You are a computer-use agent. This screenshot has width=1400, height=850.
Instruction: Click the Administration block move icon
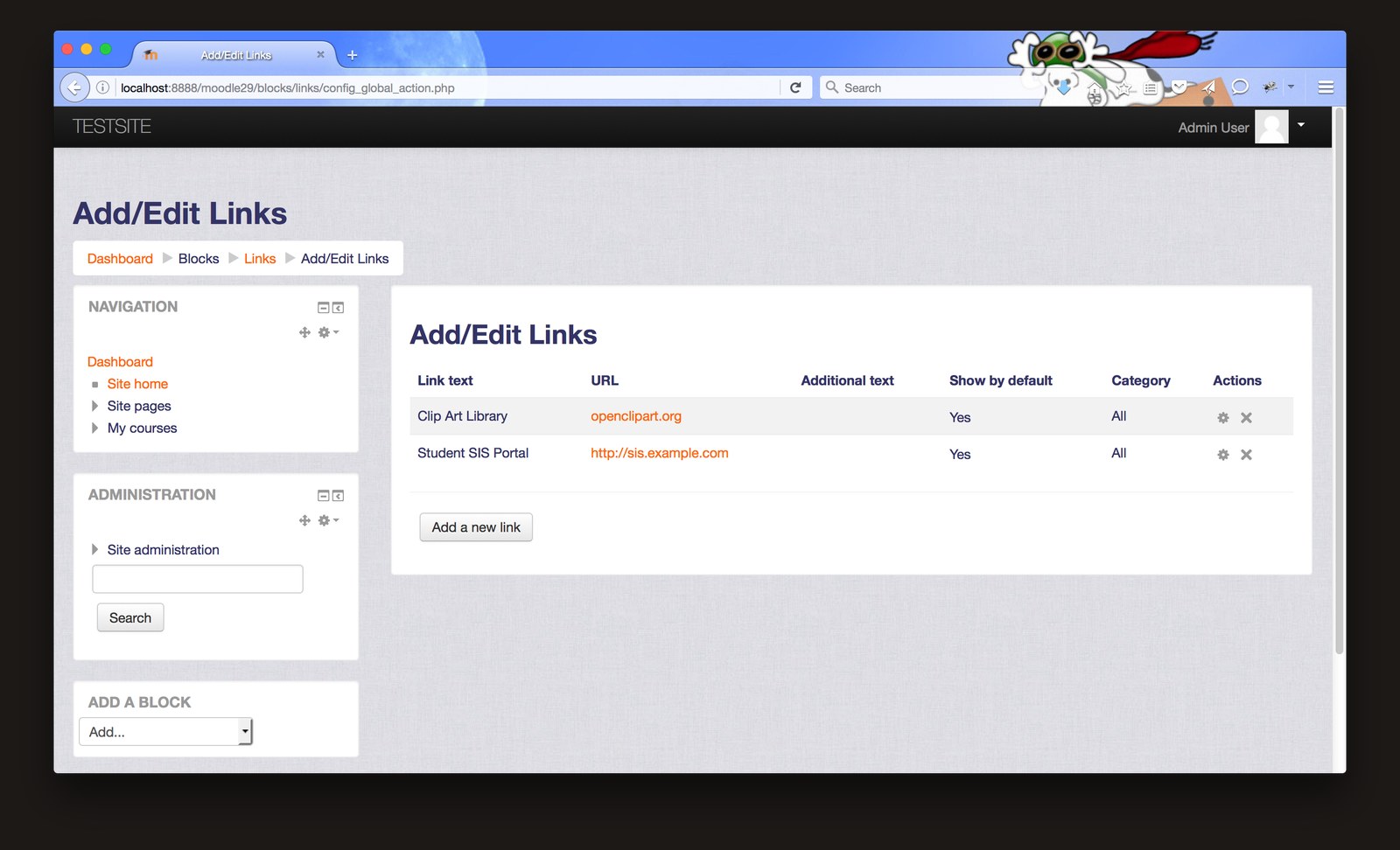tap(304, 520)
